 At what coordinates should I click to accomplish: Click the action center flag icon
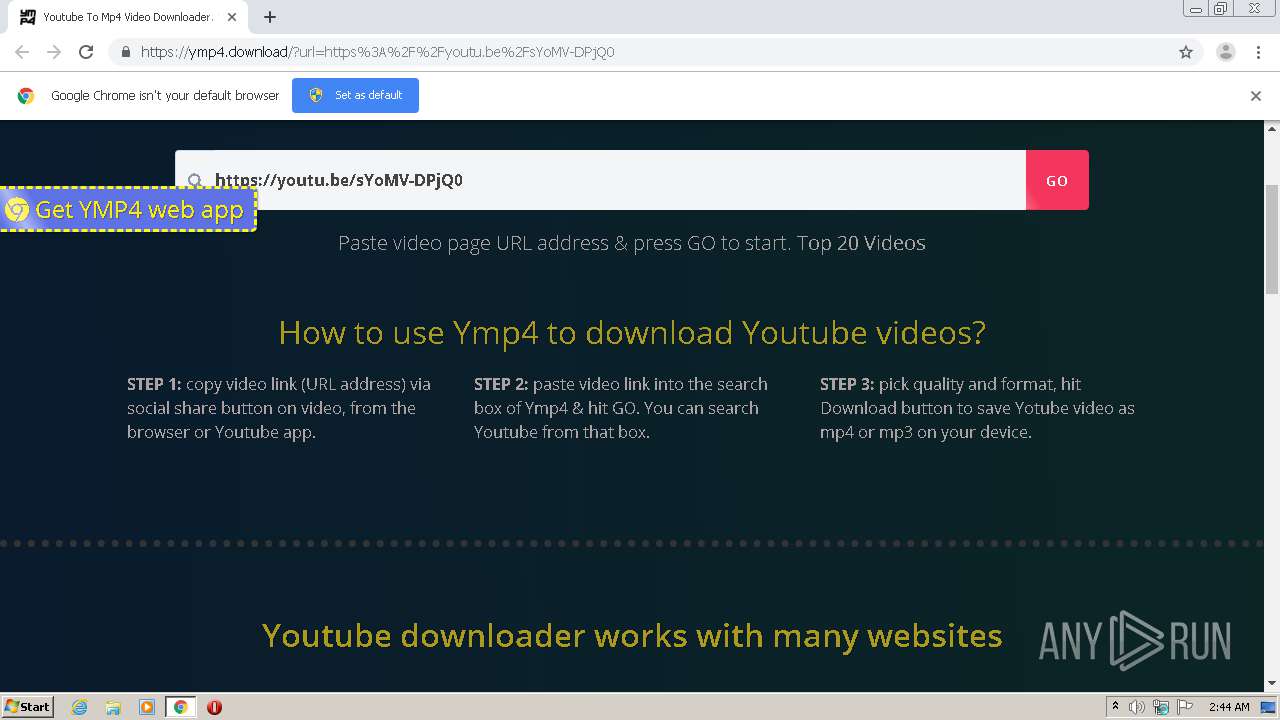coord(1184,707)
